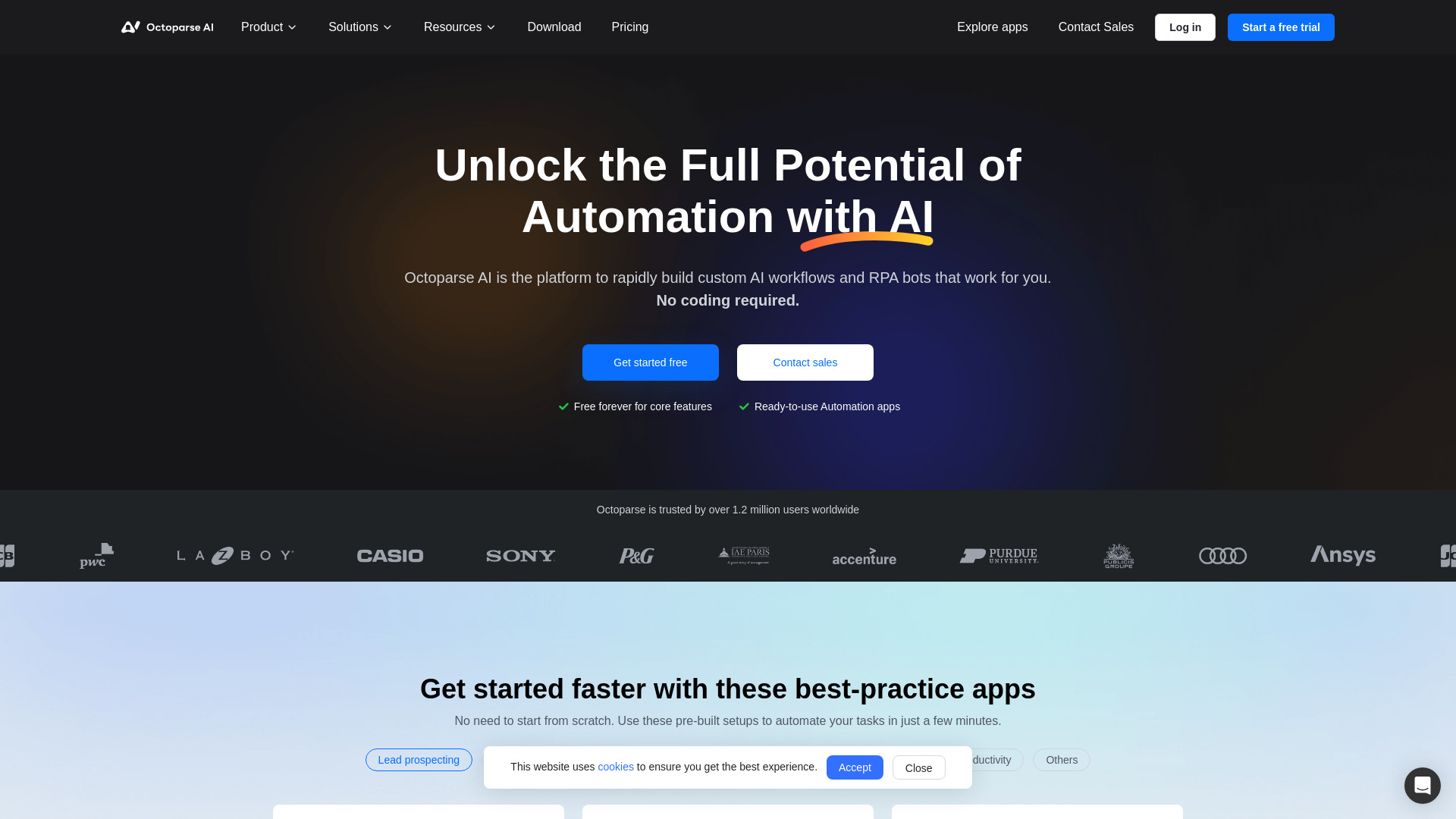Toggle the Lead prospecting tab filter

pos(419,759)
